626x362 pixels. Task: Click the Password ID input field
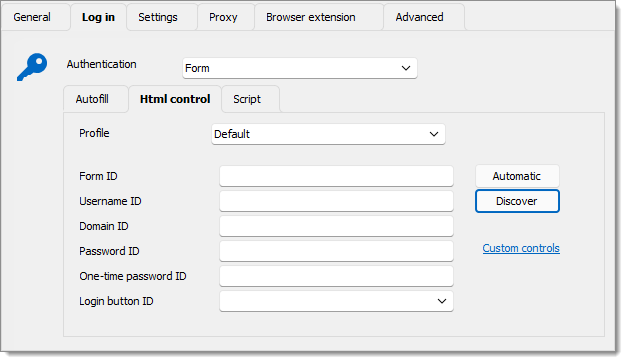(x=336, y=251)
